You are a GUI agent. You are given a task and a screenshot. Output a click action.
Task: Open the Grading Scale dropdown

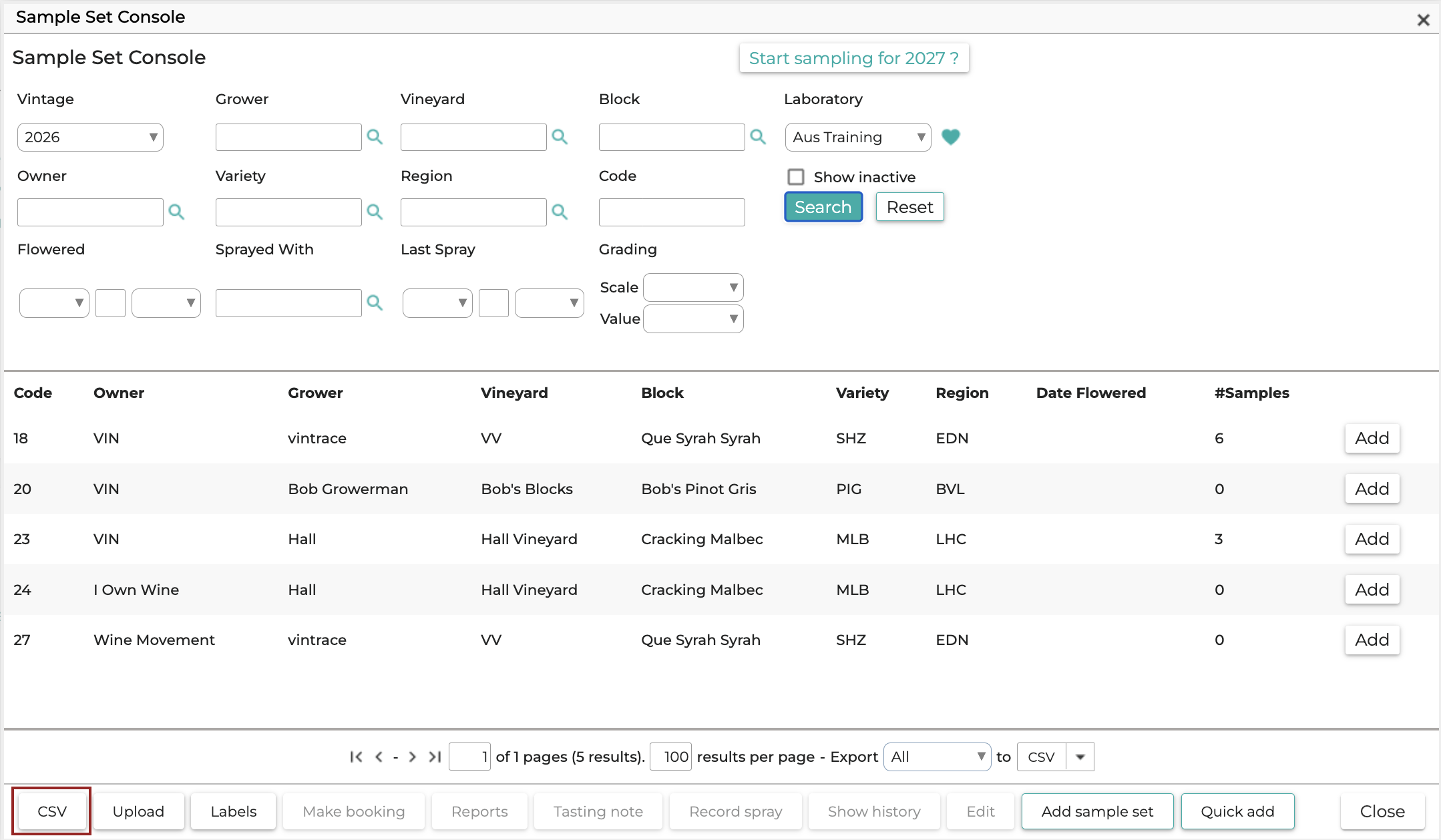tap(693, 287)
